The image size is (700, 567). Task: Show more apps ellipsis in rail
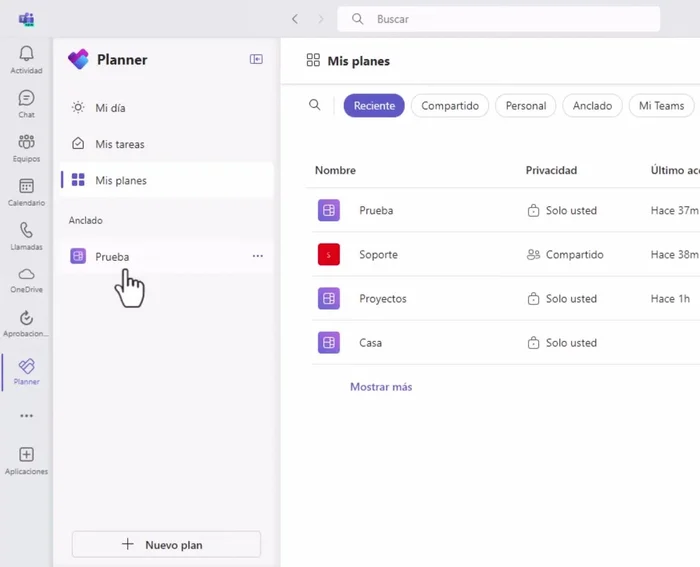coord(26,416)
